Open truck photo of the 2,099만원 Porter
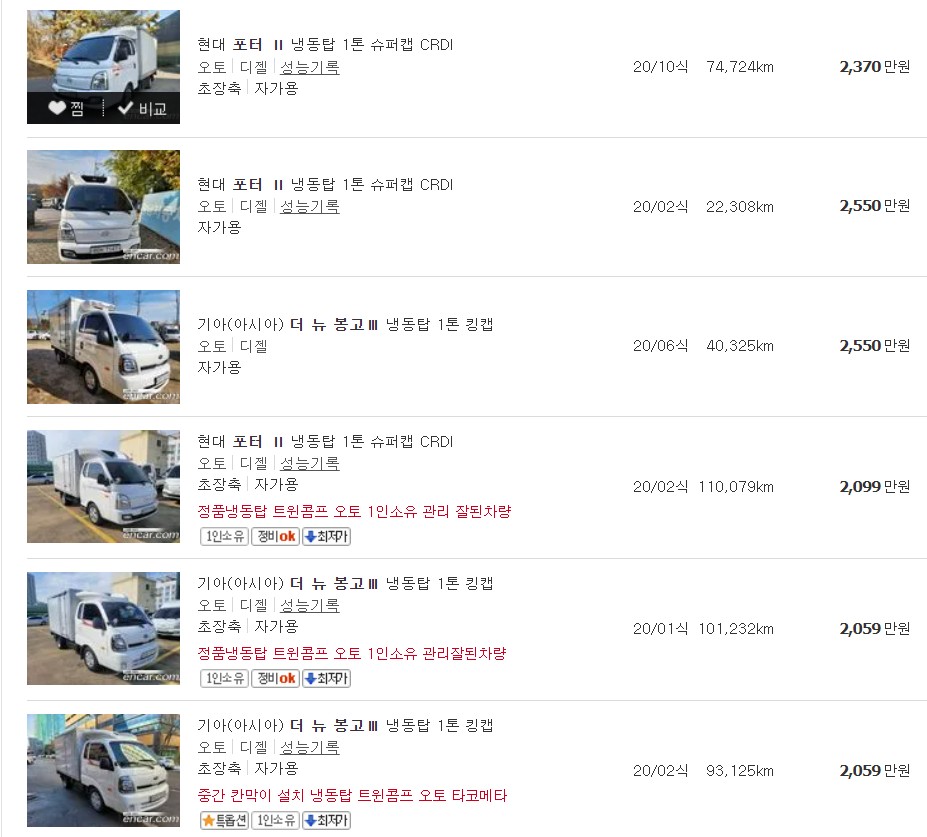This screenshot has height=837, width=927. point(103,487)
